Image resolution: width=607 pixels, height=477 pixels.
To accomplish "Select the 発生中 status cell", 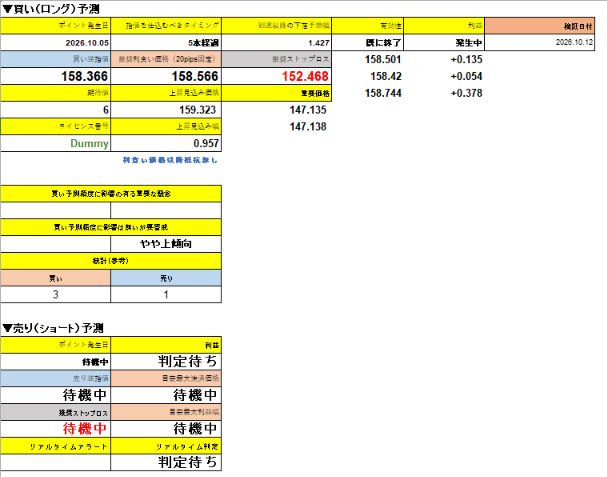I will (x=444, y=43).
